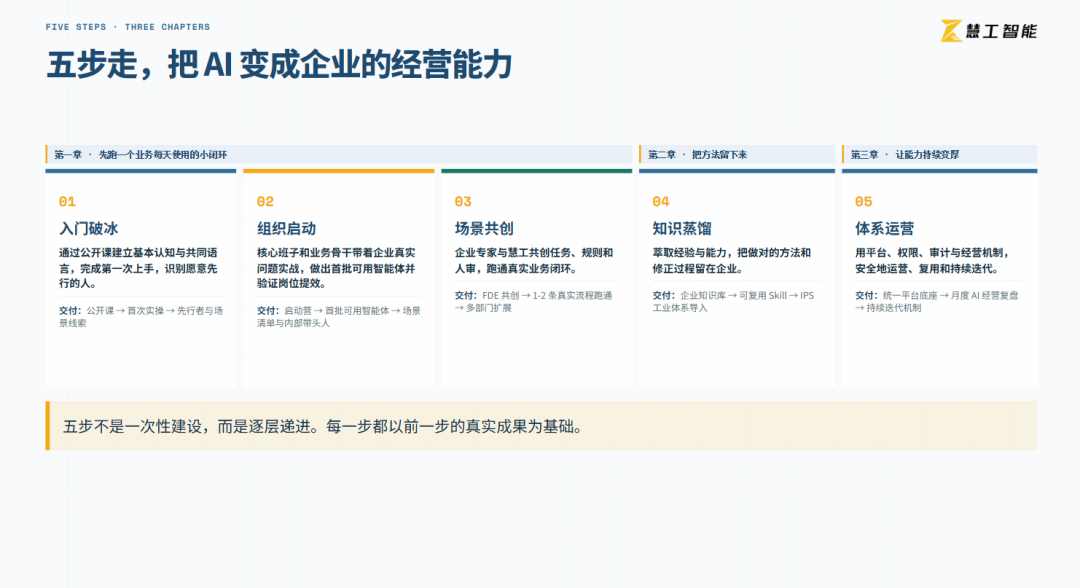Viewport: 1080px width, 588px height.
Task: Select the 场景共创 card heading
Action: tap(484, 228)
